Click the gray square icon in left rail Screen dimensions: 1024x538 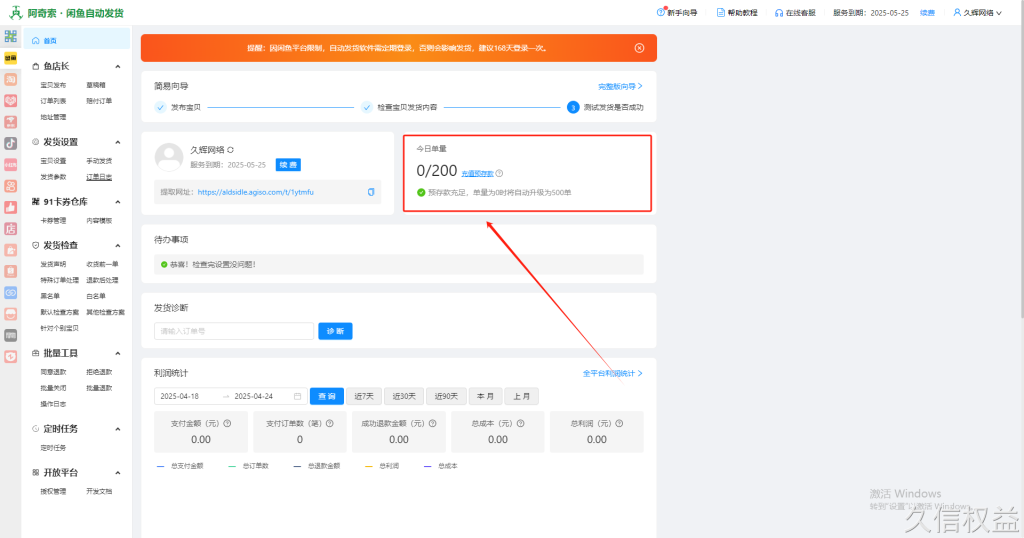click(x=10, y=336)
